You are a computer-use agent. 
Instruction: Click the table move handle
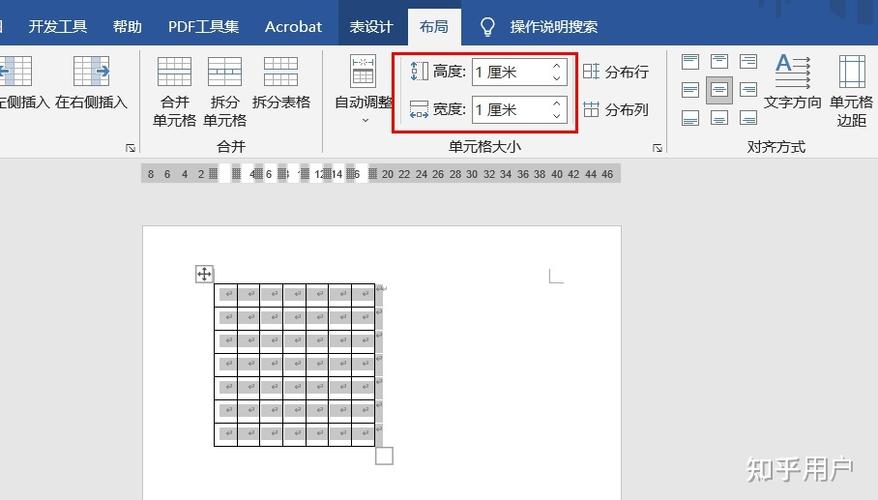pos(204,274)
